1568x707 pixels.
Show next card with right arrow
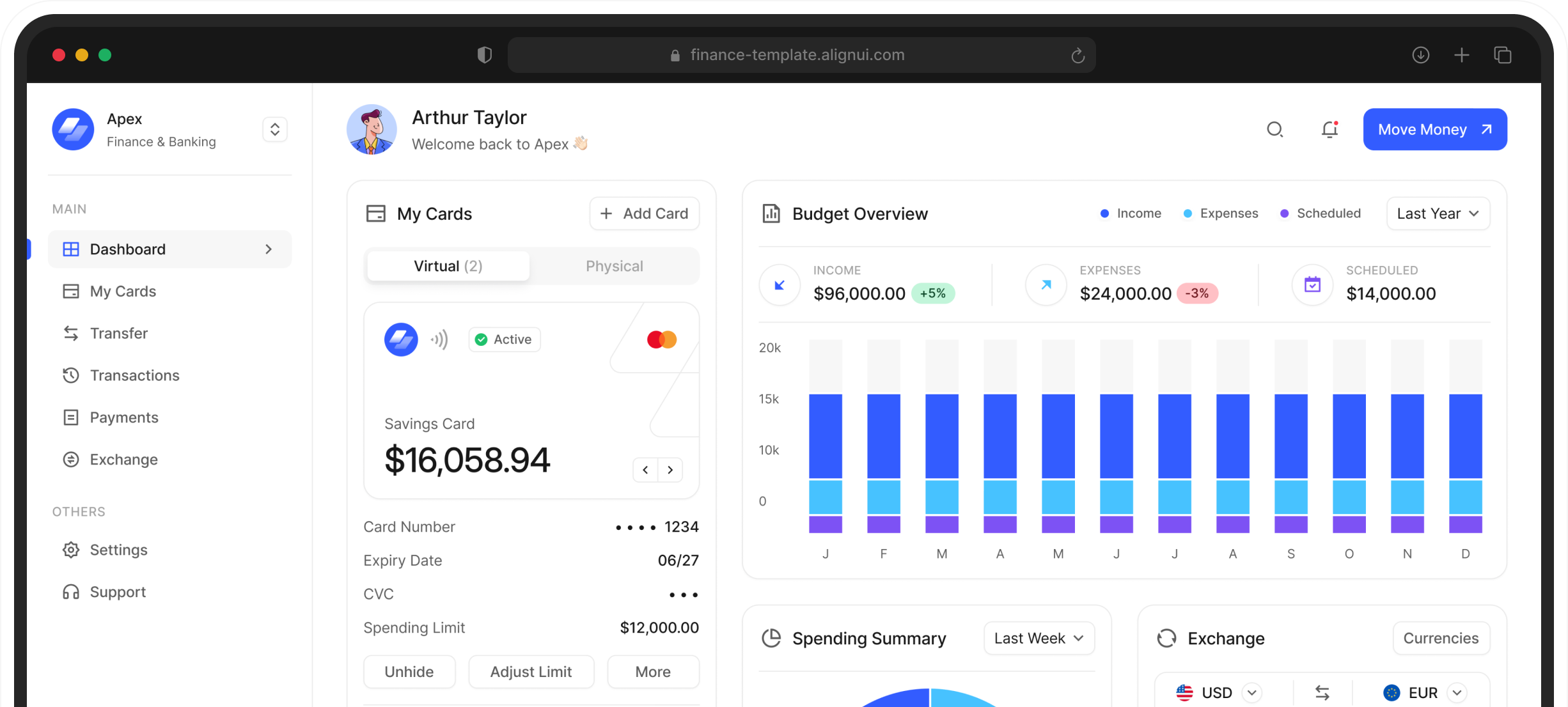(x=670, y=470)
